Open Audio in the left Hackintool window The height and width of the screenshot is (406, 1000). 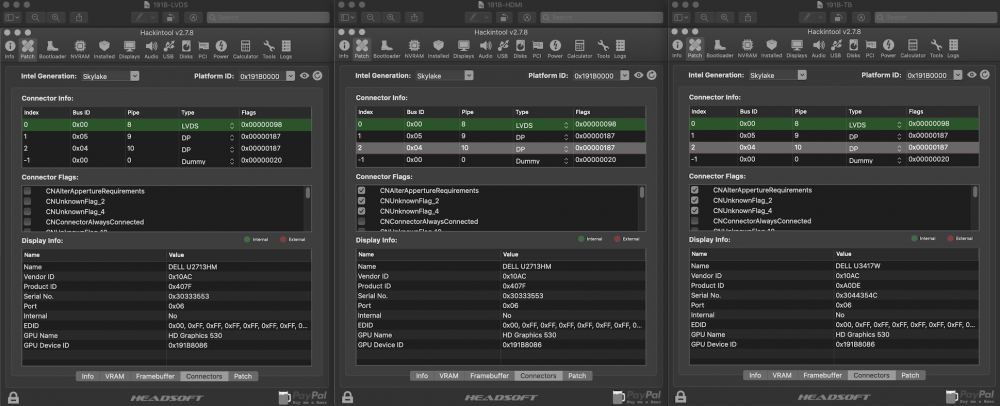(x=151, y=49)
